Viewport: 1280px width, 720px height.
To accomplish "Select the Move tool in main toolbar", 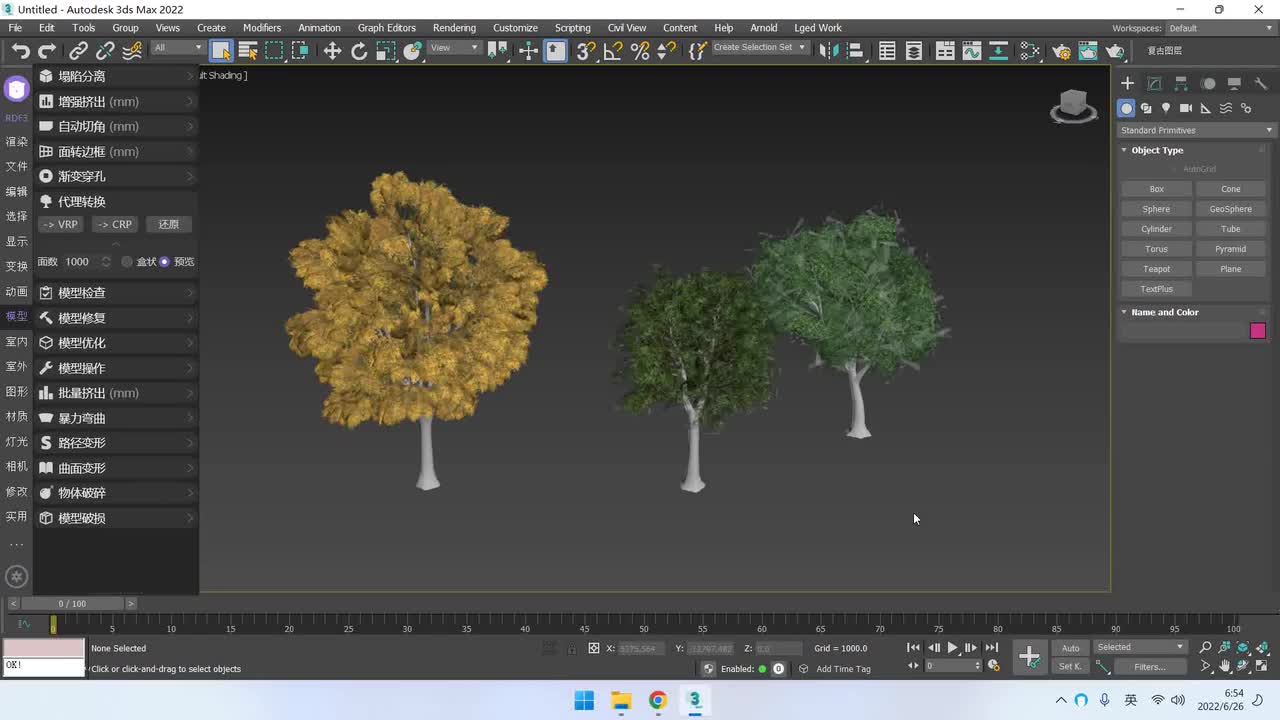I will pyautogui.click(x=332, y=51).
